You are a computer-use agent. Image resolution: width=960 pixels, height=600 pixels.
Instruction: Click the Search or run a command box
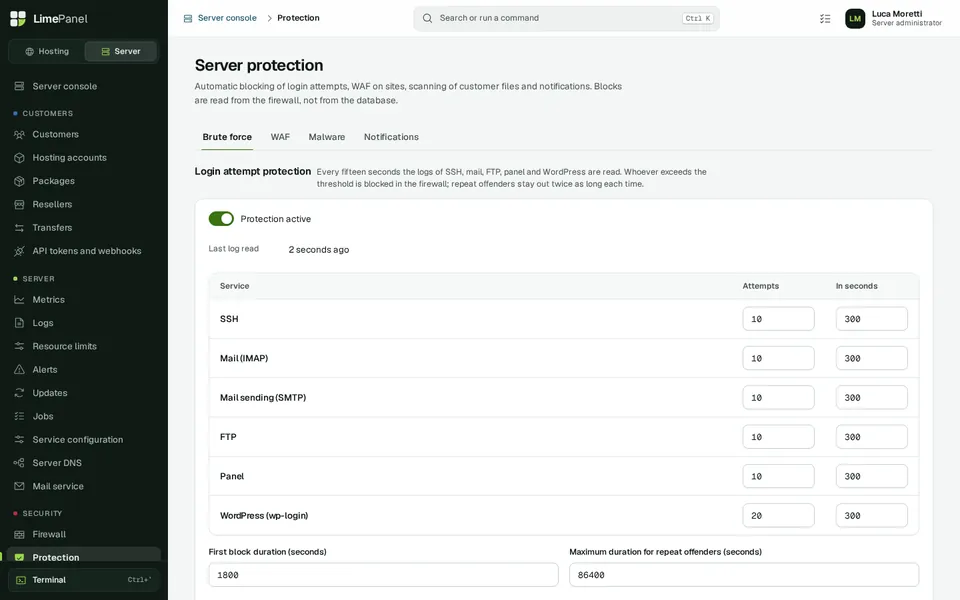pos(566,18)
